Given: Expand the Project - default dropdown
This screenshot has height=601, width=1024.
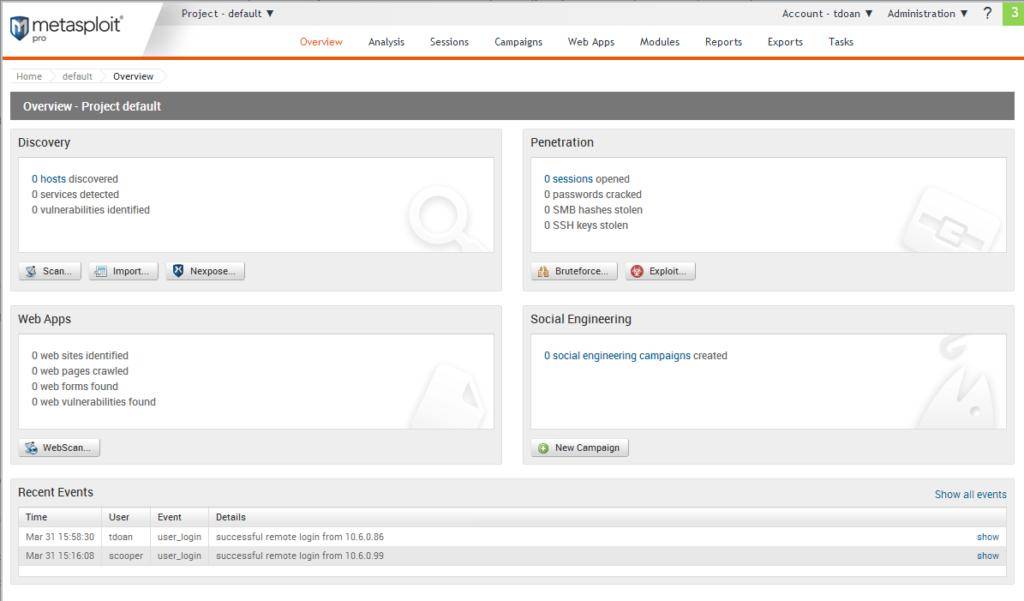Looking at the screenshot, I should 227,14.
